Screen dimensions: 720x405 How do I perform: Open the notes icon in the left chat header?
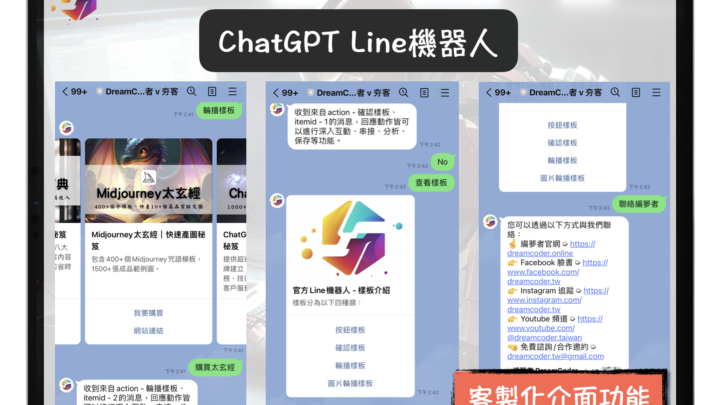[213, 91]
